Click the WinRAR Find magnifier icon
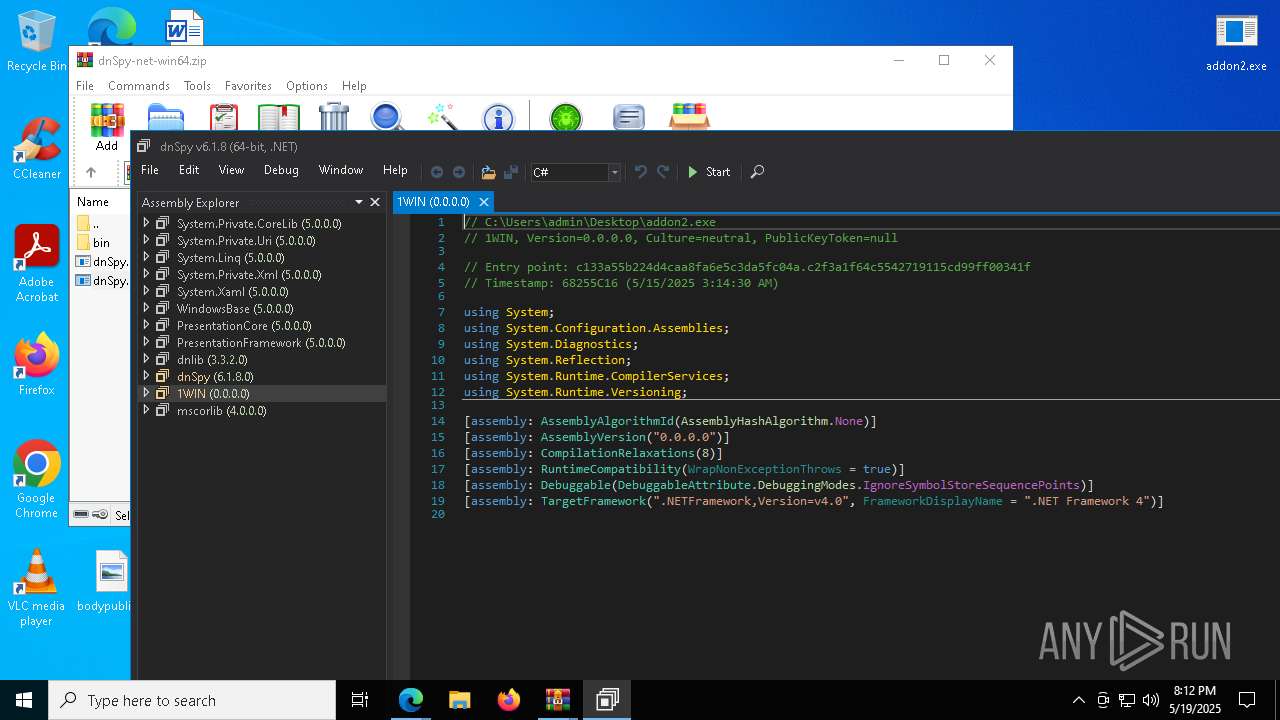Image resolution: width=1280 pixels, height=720 pixels. (x=387, y=117)
